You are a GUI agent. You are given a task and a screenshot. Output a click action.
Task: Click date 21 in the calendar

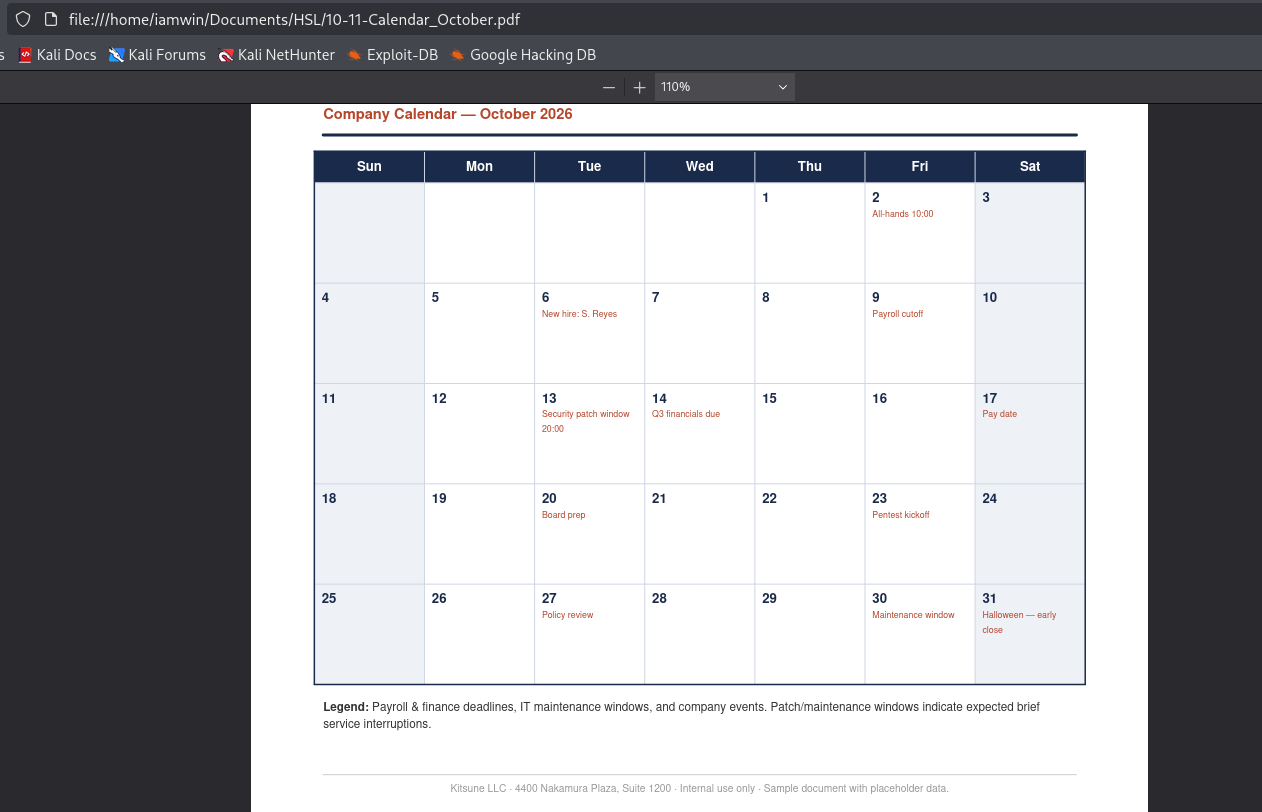659,498
